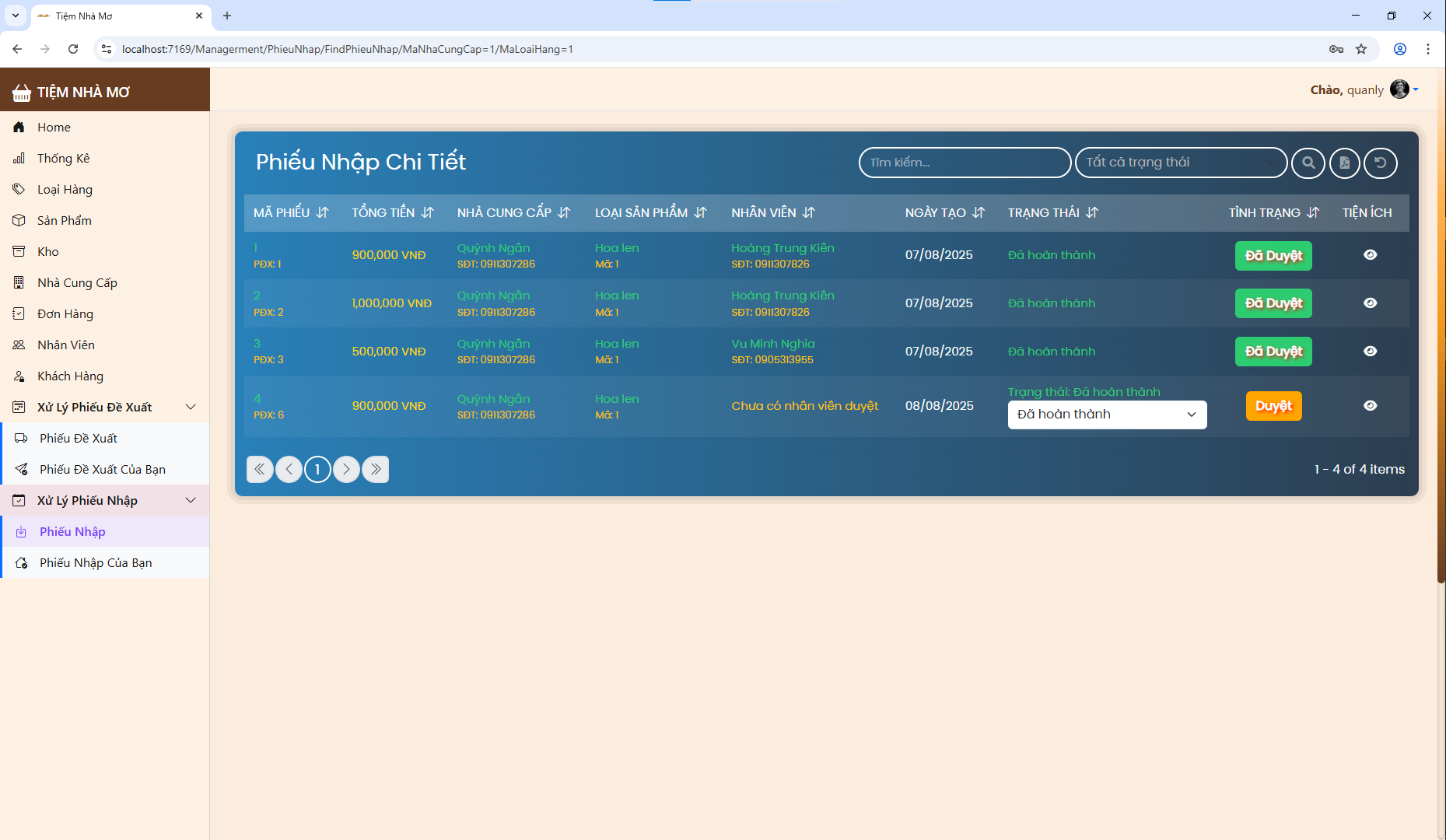1446x840 pixels.
Task: Go to the last page arrow
Action: (376, 469)
